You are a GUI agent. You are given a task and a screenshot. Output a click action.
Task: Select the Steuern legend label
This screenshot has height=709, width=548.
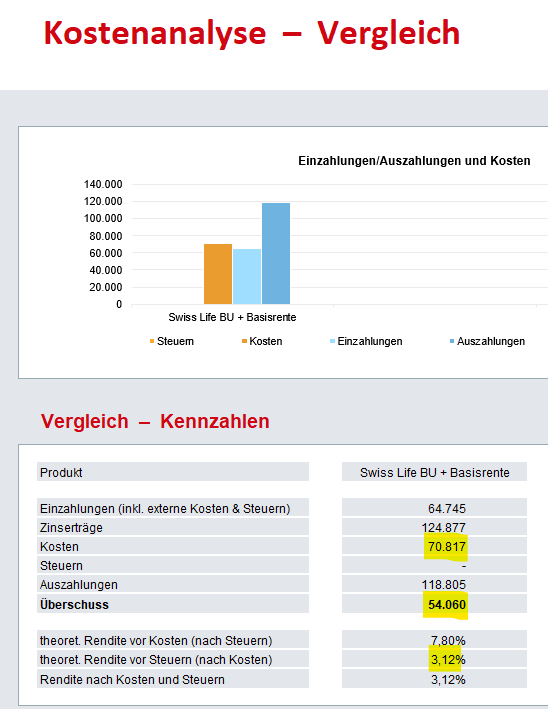point(175,341)
